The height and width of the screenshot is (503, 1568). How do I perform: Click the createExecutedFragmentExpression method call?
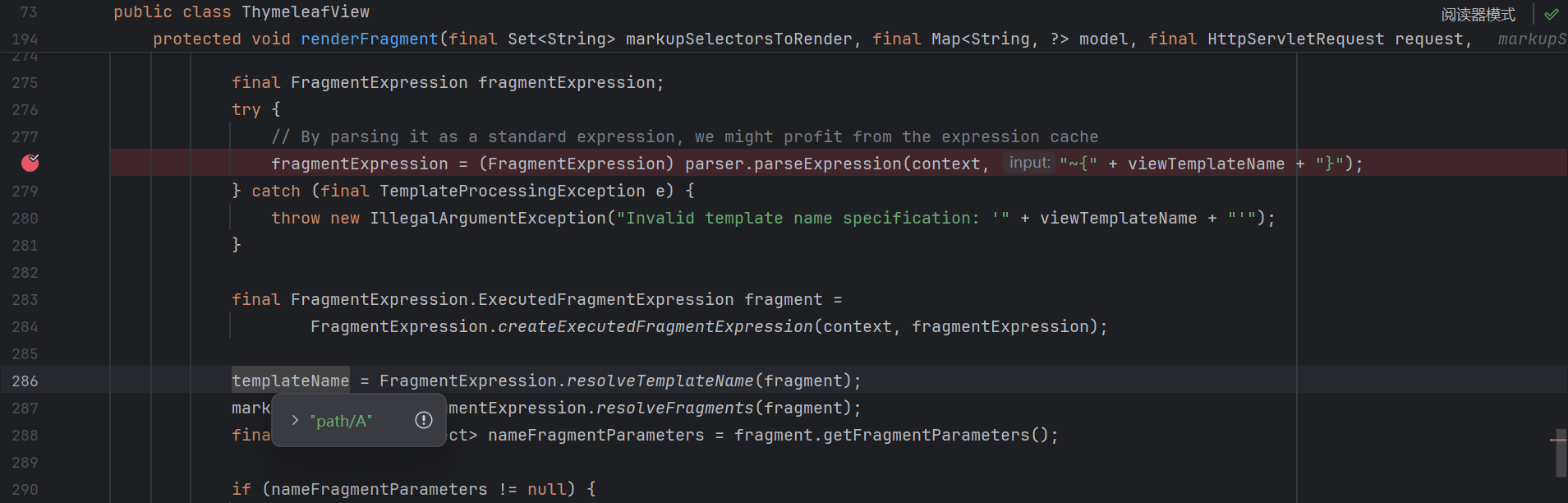coord(655,326)
